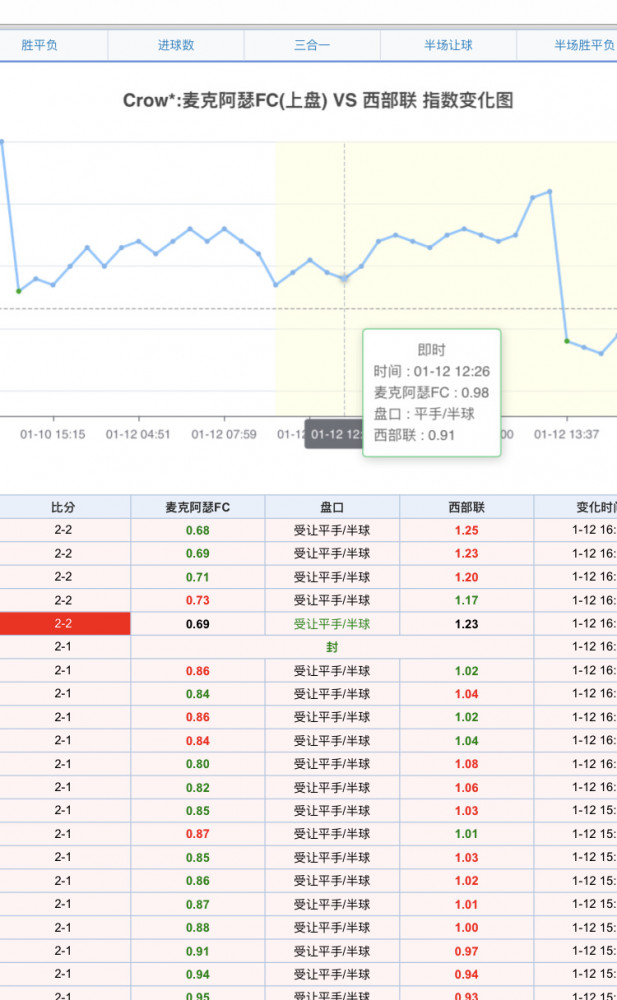This screenshot has height=1000, width=617.
Task: Click the 0.82 odds value
Action: tap(198, 788)
